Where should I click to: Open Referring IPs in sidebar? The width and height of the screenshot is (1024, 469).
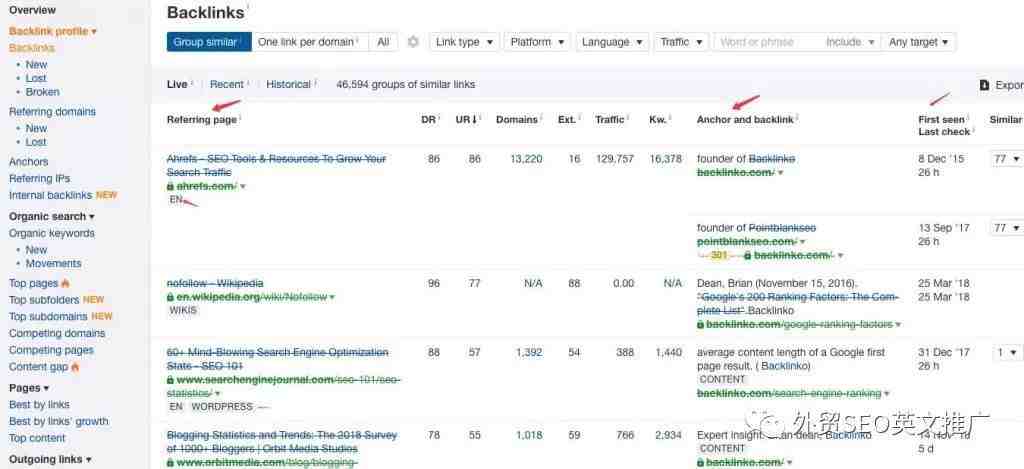pyautogui.click(x=39, y=178)
